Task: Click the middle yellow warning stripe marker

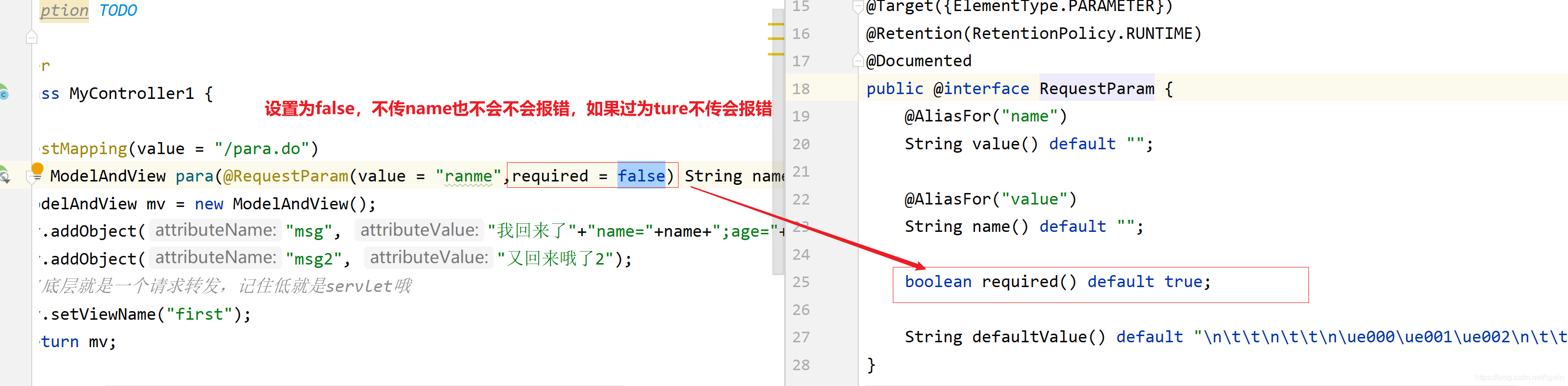Action: coord(776,39)
